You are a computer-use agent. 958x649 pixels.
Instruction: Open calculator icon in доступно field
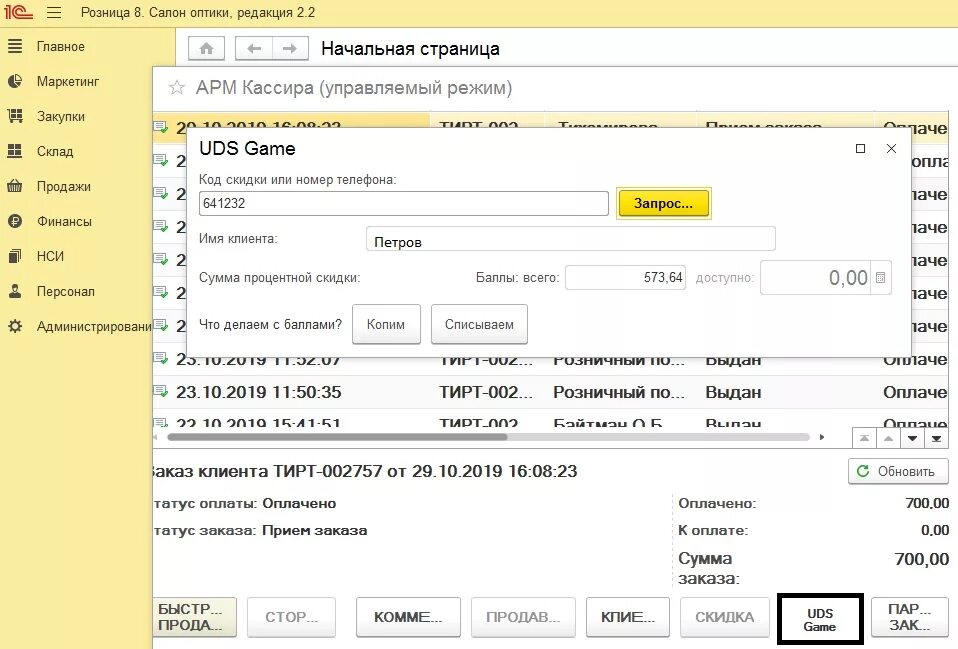coord(880,278)
